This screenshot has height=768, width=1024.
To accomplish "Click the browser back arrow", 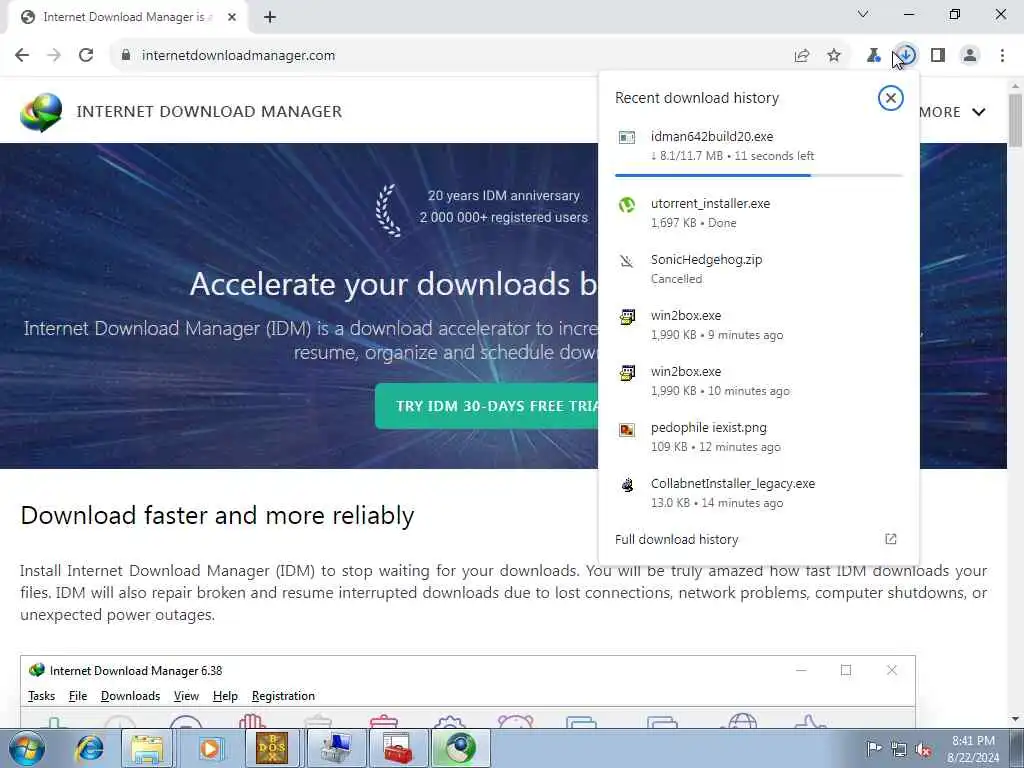I will click(22, 56).
